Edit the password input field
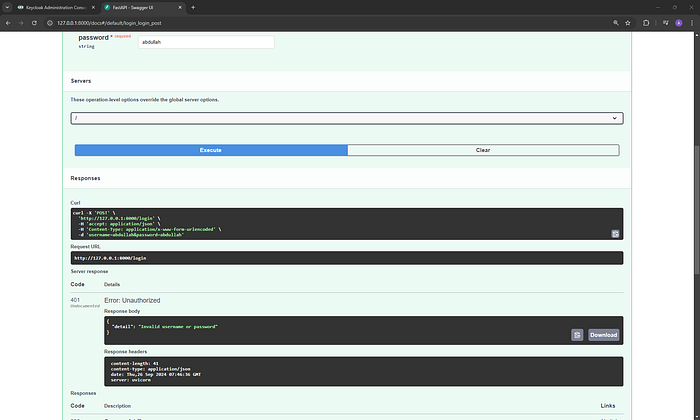700x420 pixels. click(206, 42)
